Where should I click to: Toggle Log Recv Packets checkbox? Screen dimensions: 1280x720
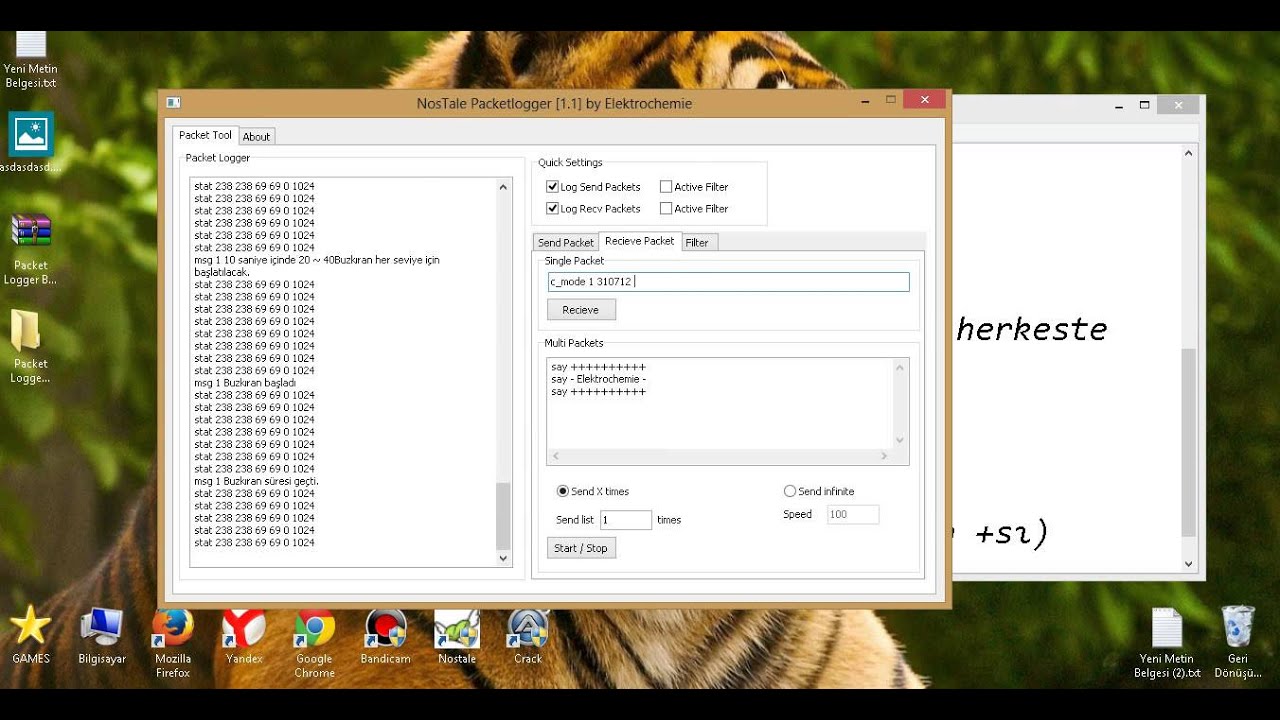coord(552,209)
